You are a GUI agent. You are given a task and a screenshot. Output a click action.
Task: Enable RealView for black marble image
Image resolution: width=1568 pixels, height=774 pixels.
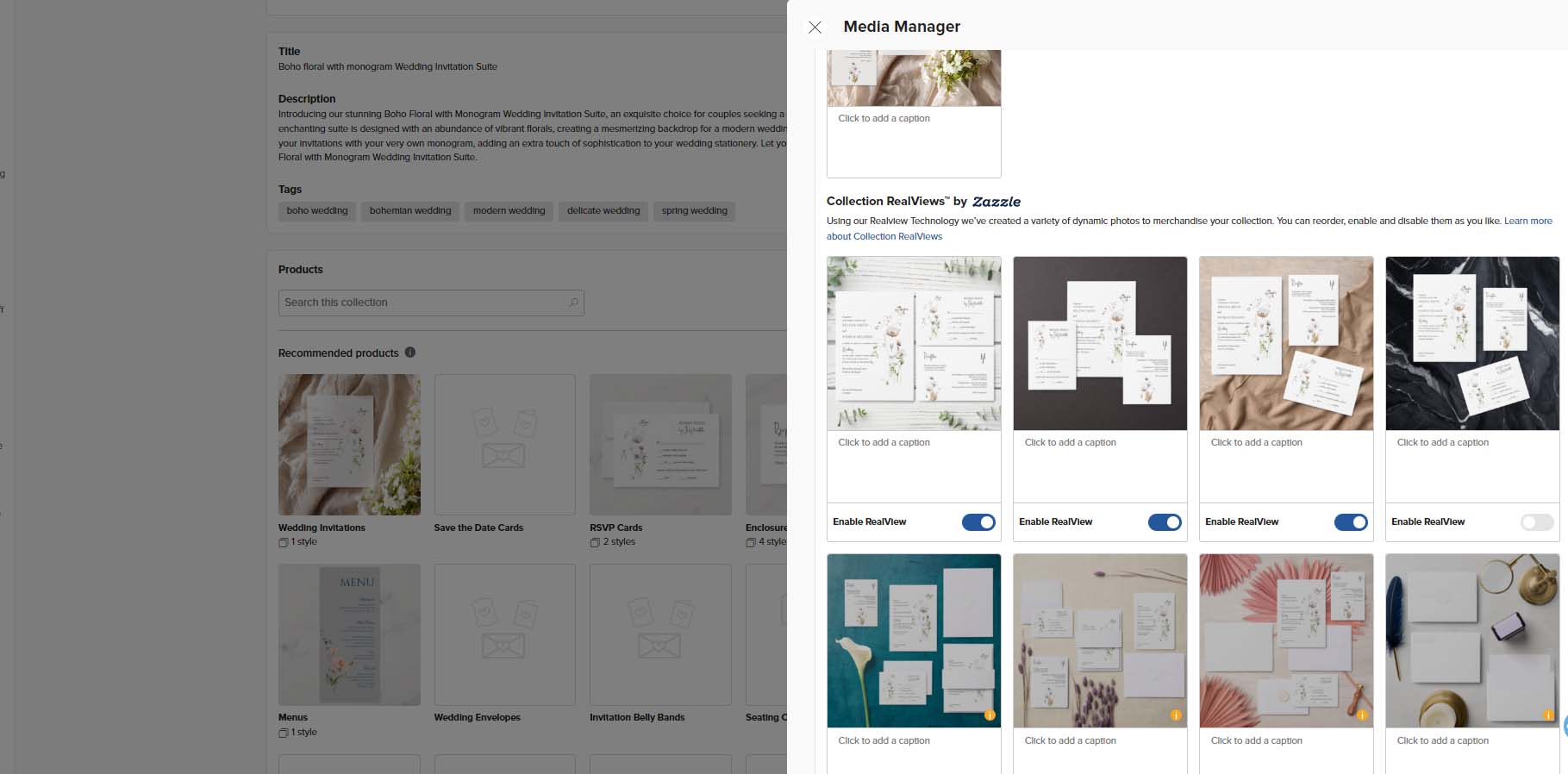tap(1537, 522)
